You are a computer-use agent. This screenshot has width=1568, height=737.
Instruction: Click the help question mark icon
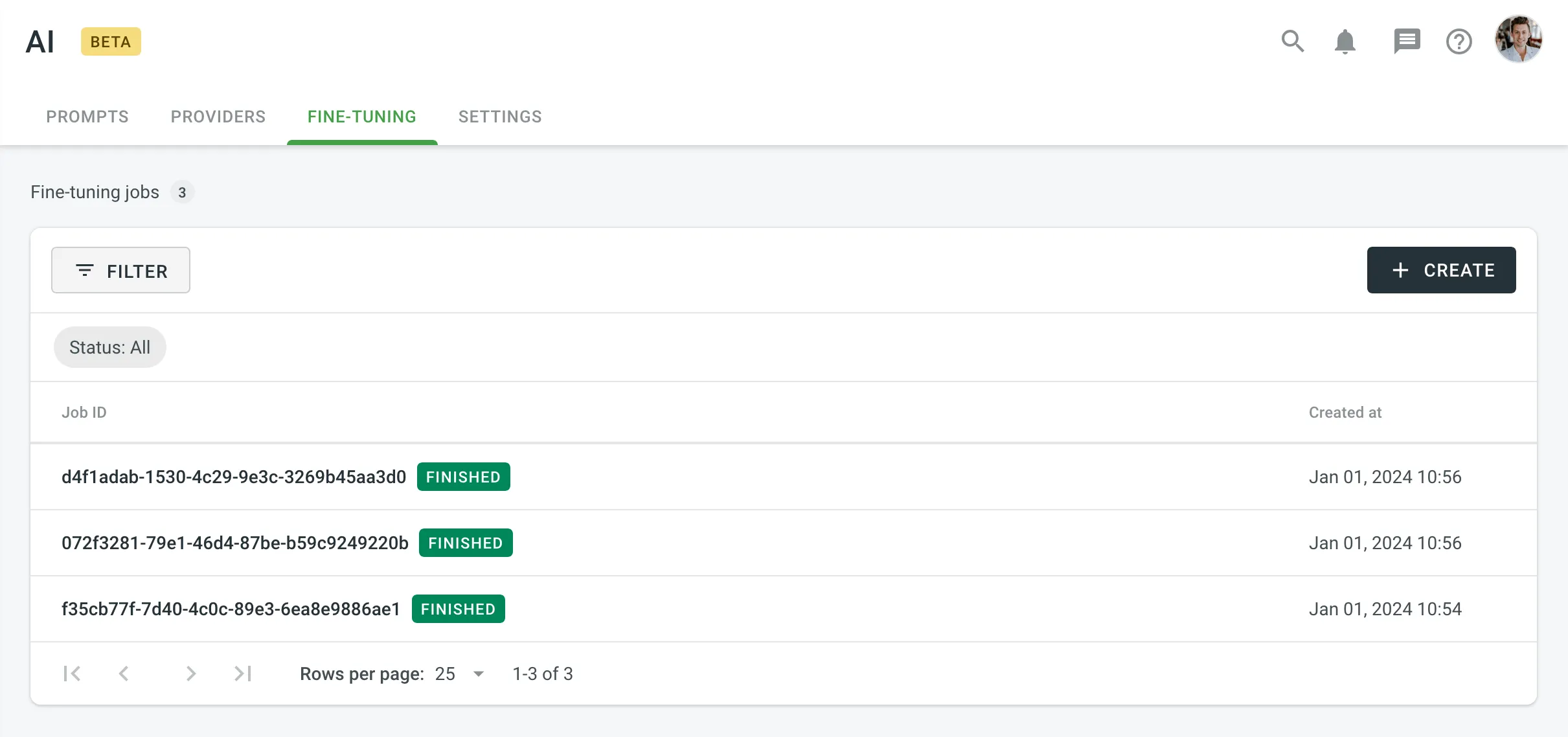point(1459,41)
